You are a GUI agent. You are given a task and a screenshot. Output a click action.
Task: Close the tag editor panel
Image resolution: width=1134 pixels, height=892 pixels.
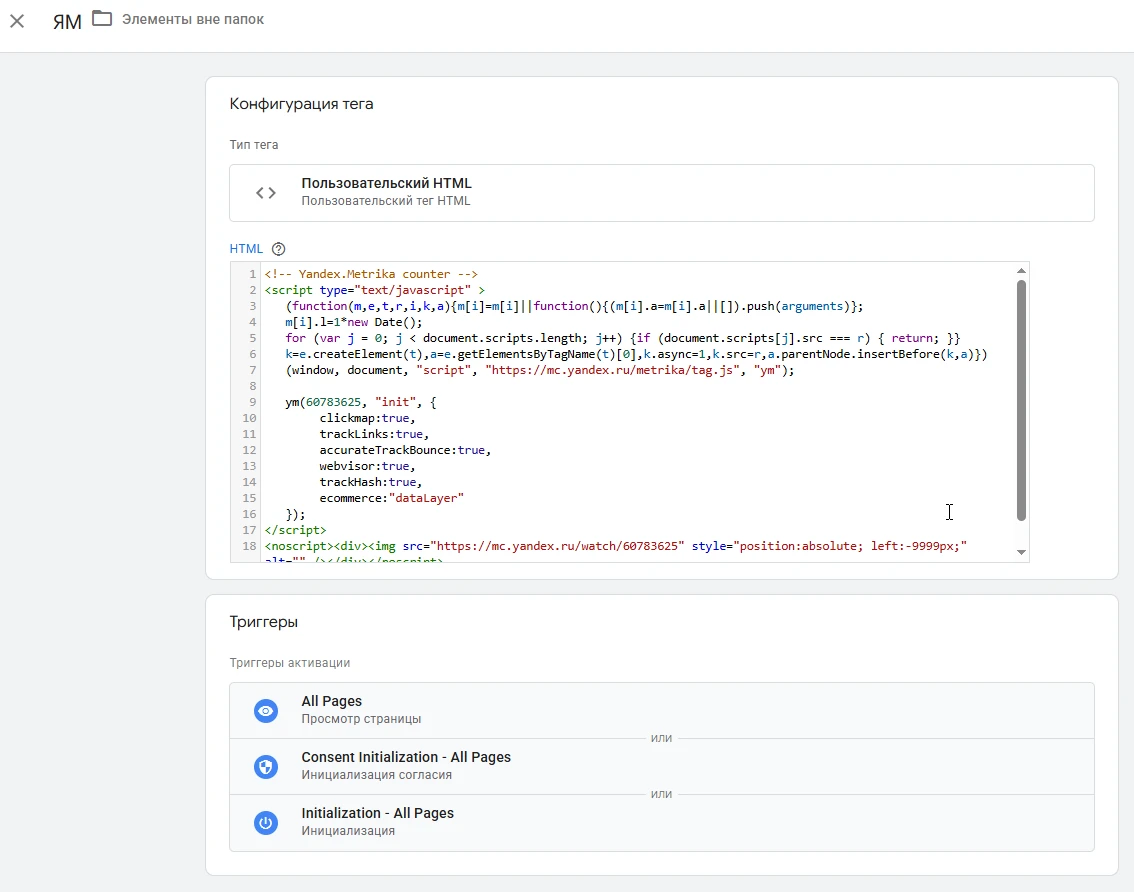(17, 21)
